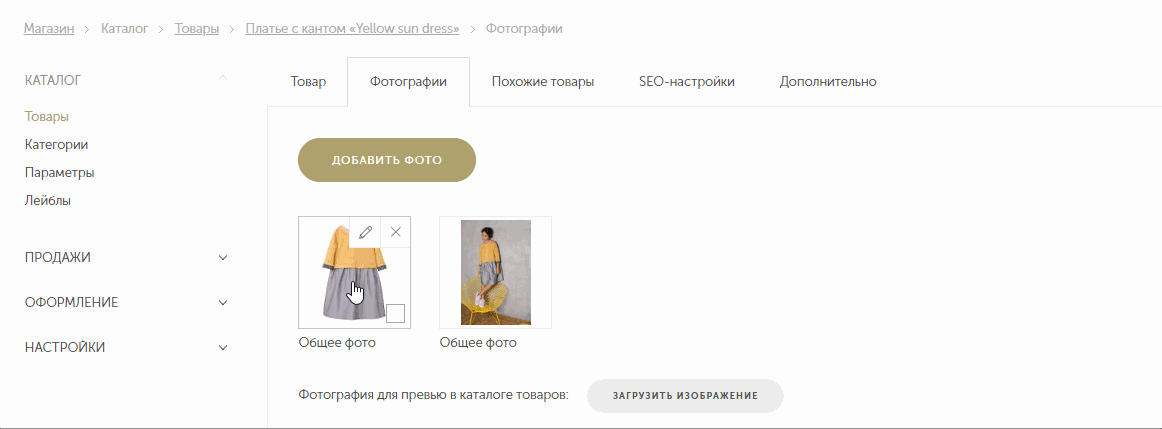Screen dimensions: 1162x429
Task: Select the second photo with yellow chair
Action: pyautogui.click(x=495, y=273)
